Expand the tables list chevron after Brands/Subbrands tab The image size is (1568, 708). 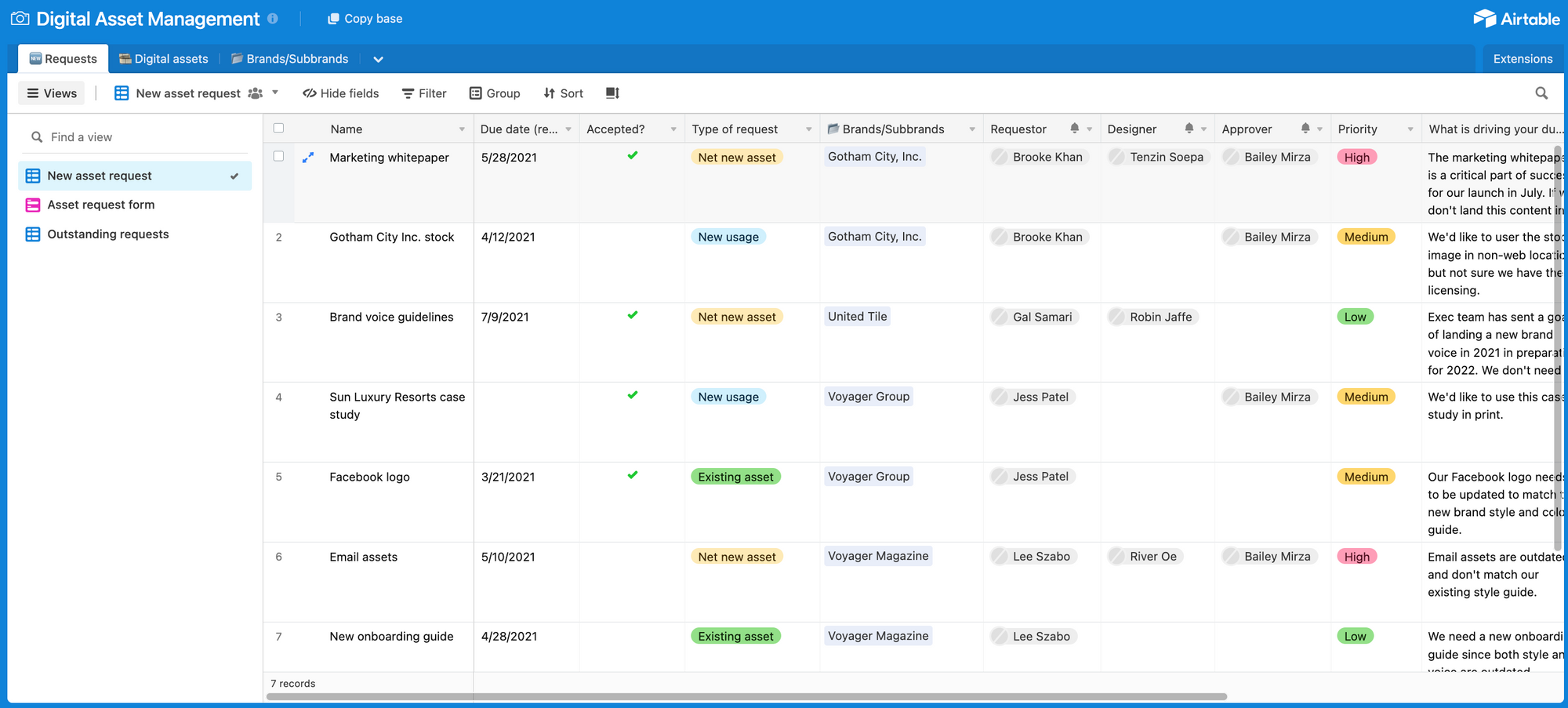[379, 60]
